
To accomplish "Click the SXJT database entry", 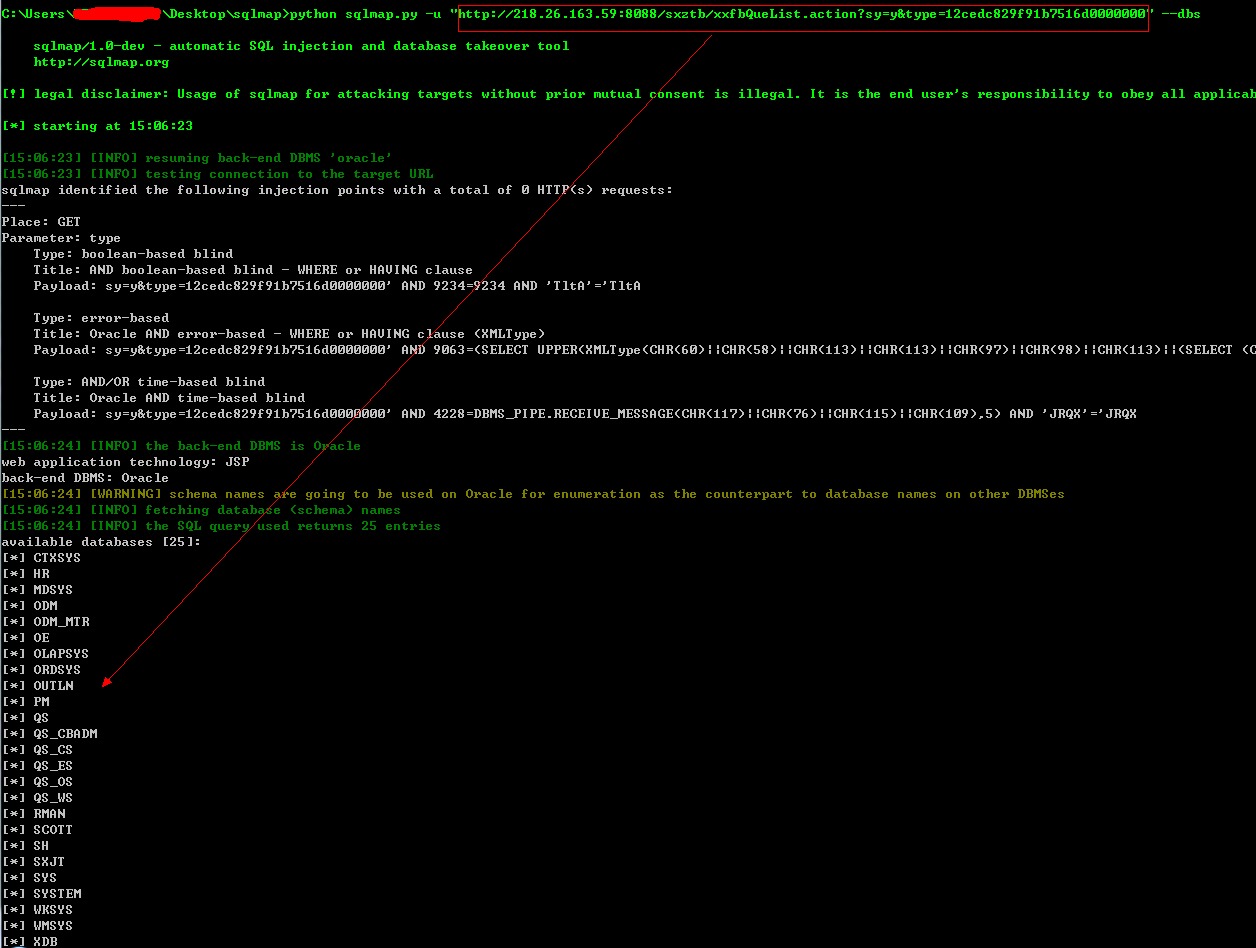I will (33, 862).
